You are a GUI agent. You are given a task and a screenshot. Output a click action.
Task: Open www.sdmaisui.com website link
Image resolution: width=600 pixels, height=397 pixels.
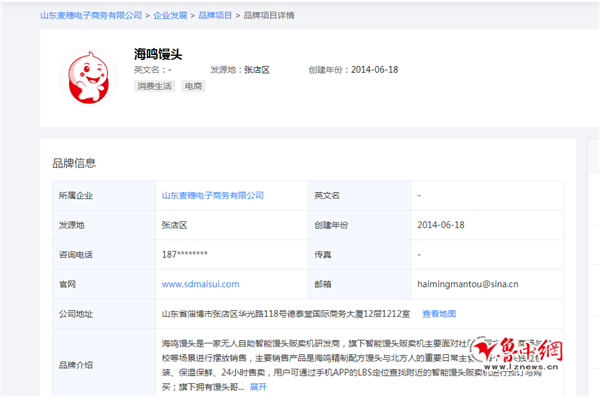(201, 284)
